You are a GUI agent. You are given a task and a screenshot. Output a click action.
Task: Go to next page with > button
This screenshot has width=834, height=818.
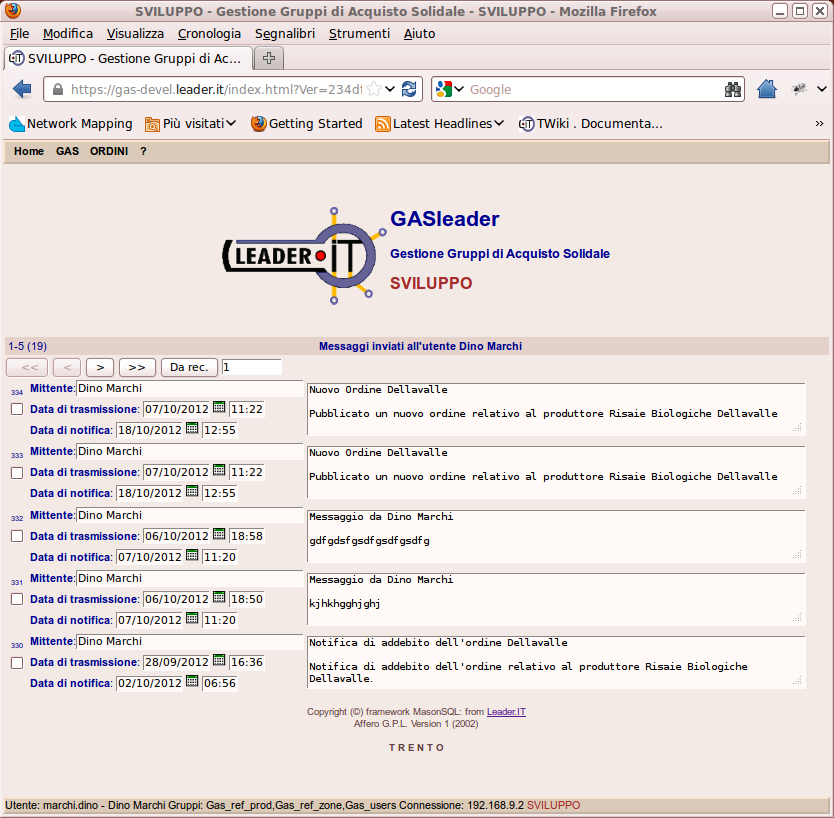pyautogui.click(x=100, y=367)
